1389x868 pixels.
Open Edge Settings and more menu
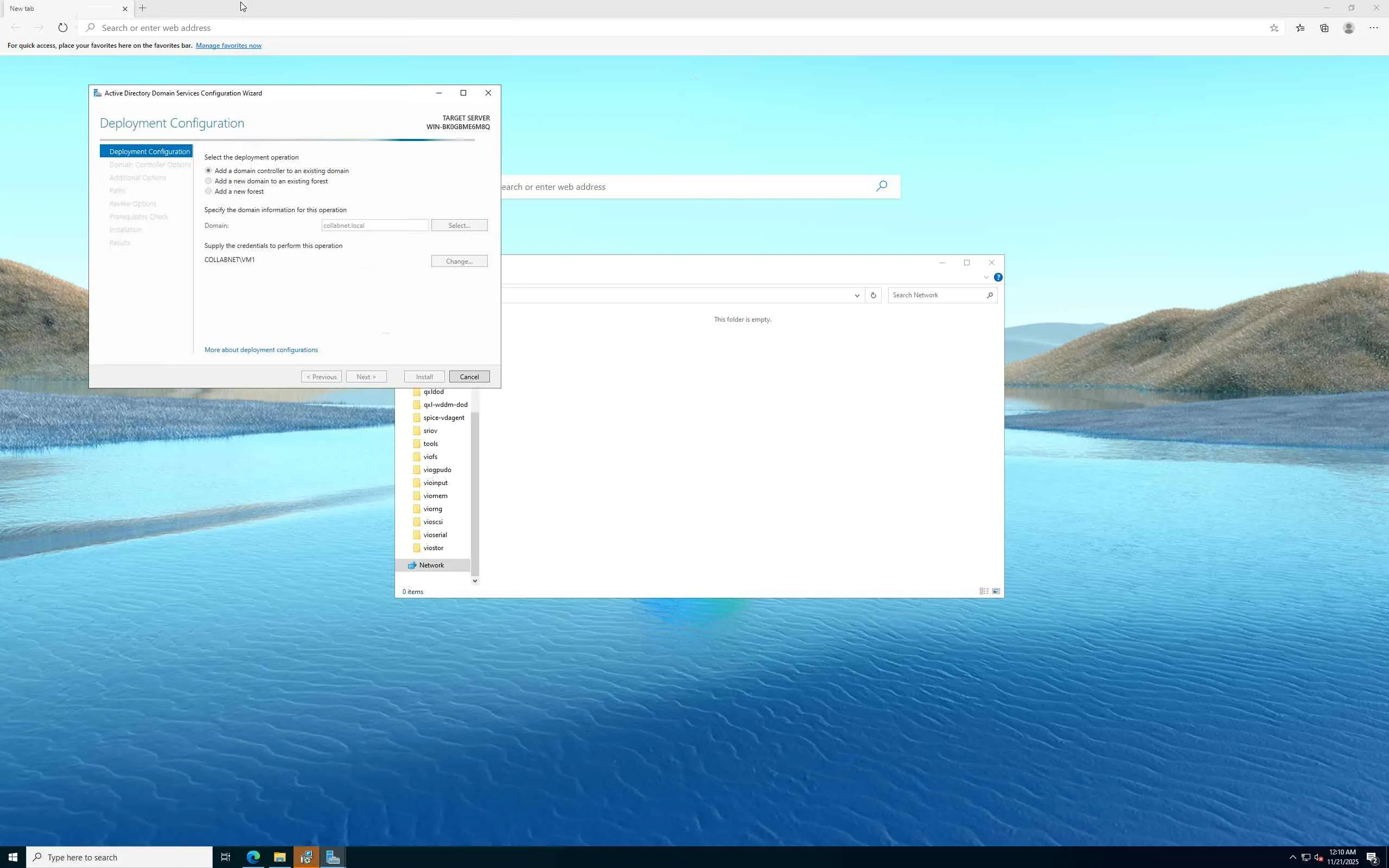coord(1373,28)
